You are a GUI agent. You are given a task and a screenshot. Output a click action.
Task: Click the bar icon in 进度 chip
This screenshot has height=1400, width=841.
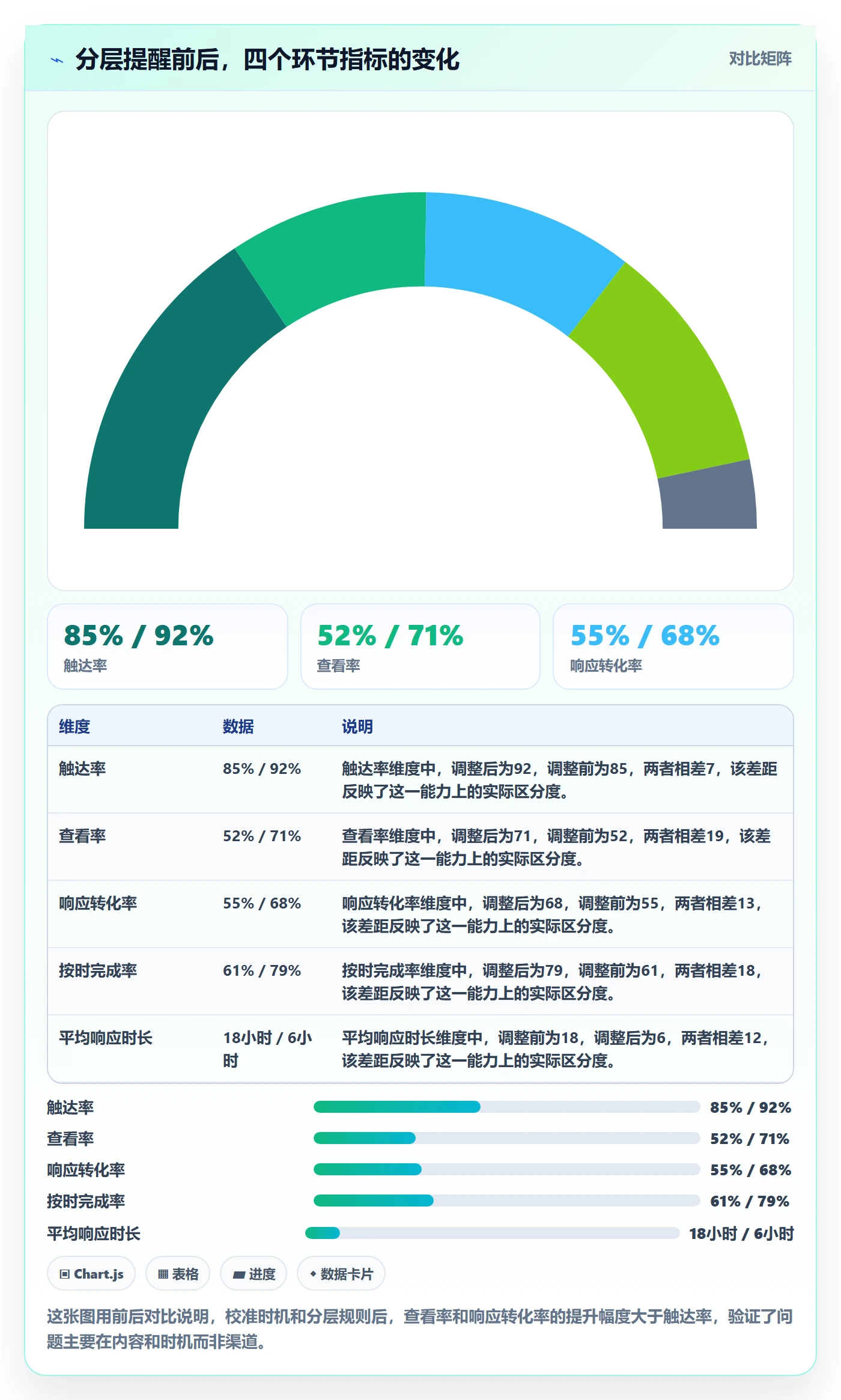pyautogui.click(x=238, y=1275)
